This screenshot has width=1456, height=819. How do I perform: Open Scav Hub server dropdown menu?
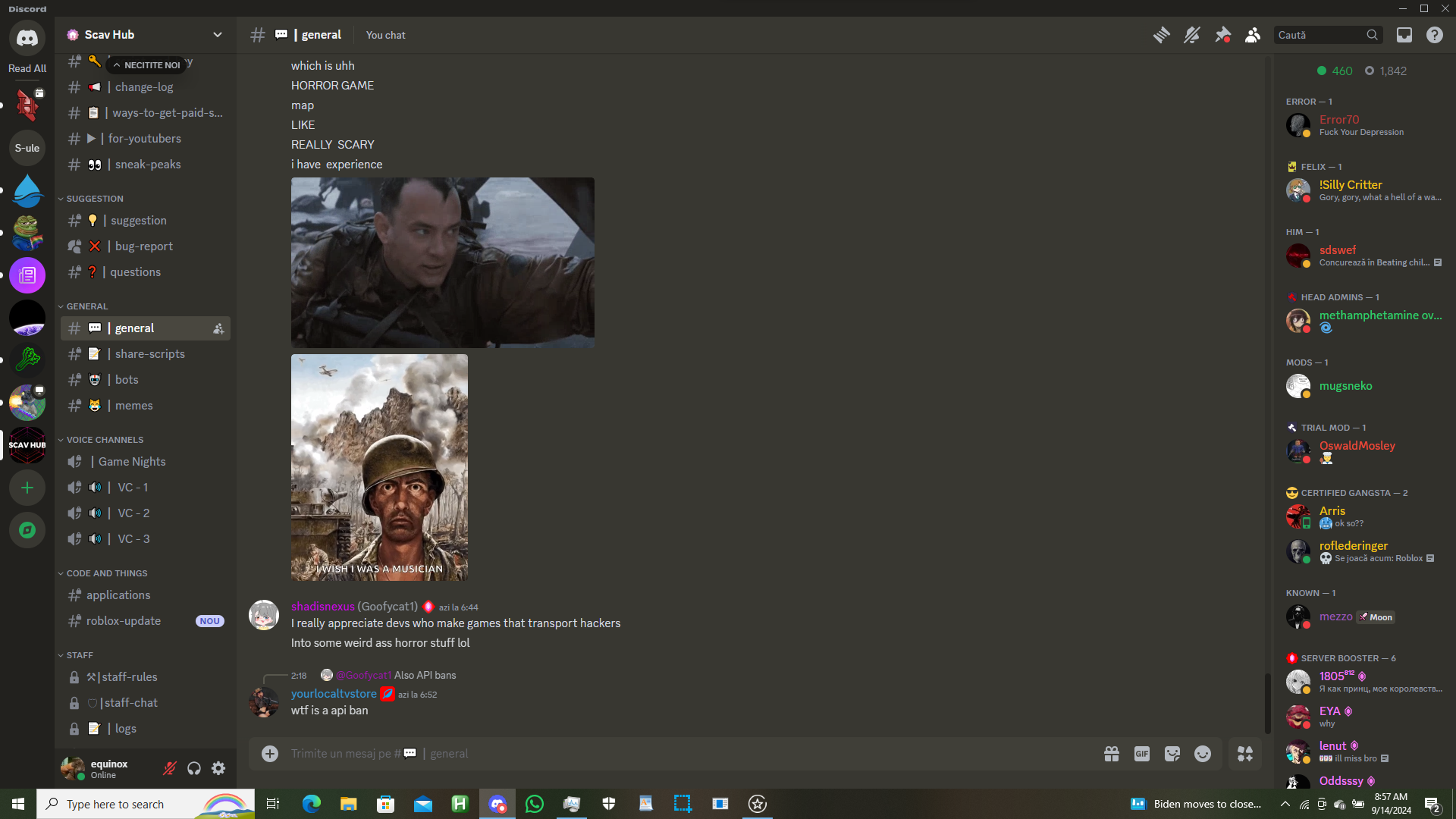tap(218, 35)
